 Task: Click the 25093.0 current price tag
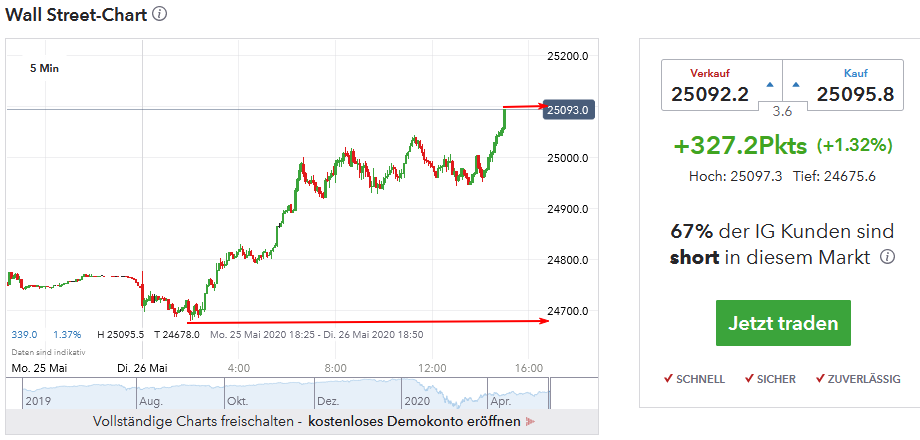click(x=569, y=108)
